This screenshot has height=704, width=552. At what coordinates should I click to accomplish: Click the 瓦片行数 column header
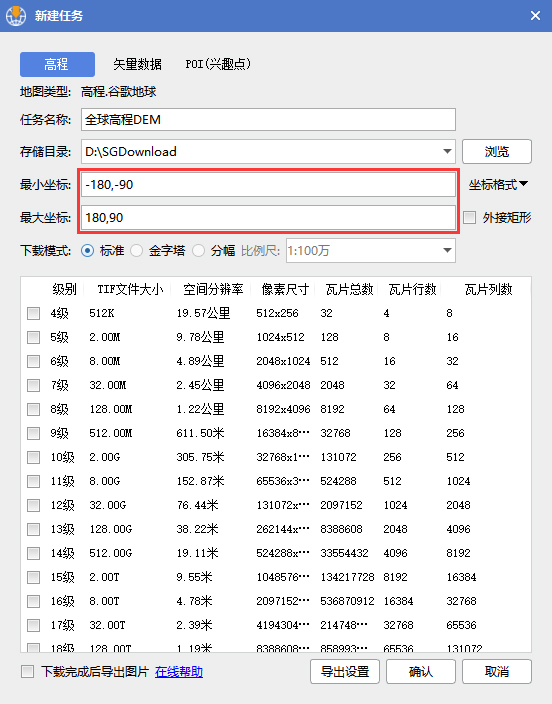tap(412, 289)
